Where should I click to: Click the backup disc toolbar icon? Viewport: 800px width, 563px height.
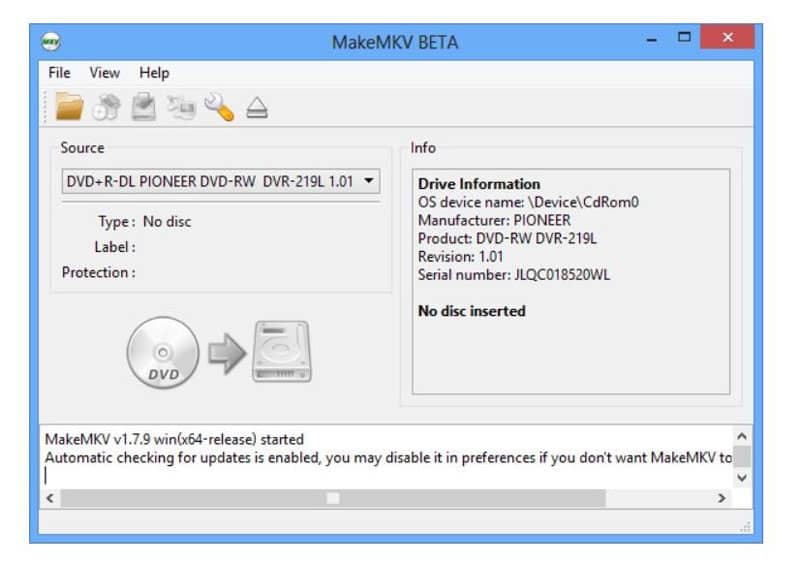click(143, 106)
